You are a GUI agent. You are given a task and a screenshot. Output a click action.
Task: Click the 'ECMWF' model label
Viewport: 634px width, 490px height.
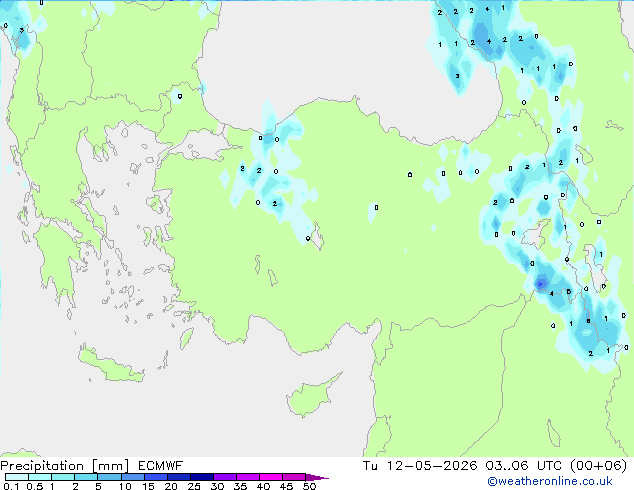coord(160,466)
